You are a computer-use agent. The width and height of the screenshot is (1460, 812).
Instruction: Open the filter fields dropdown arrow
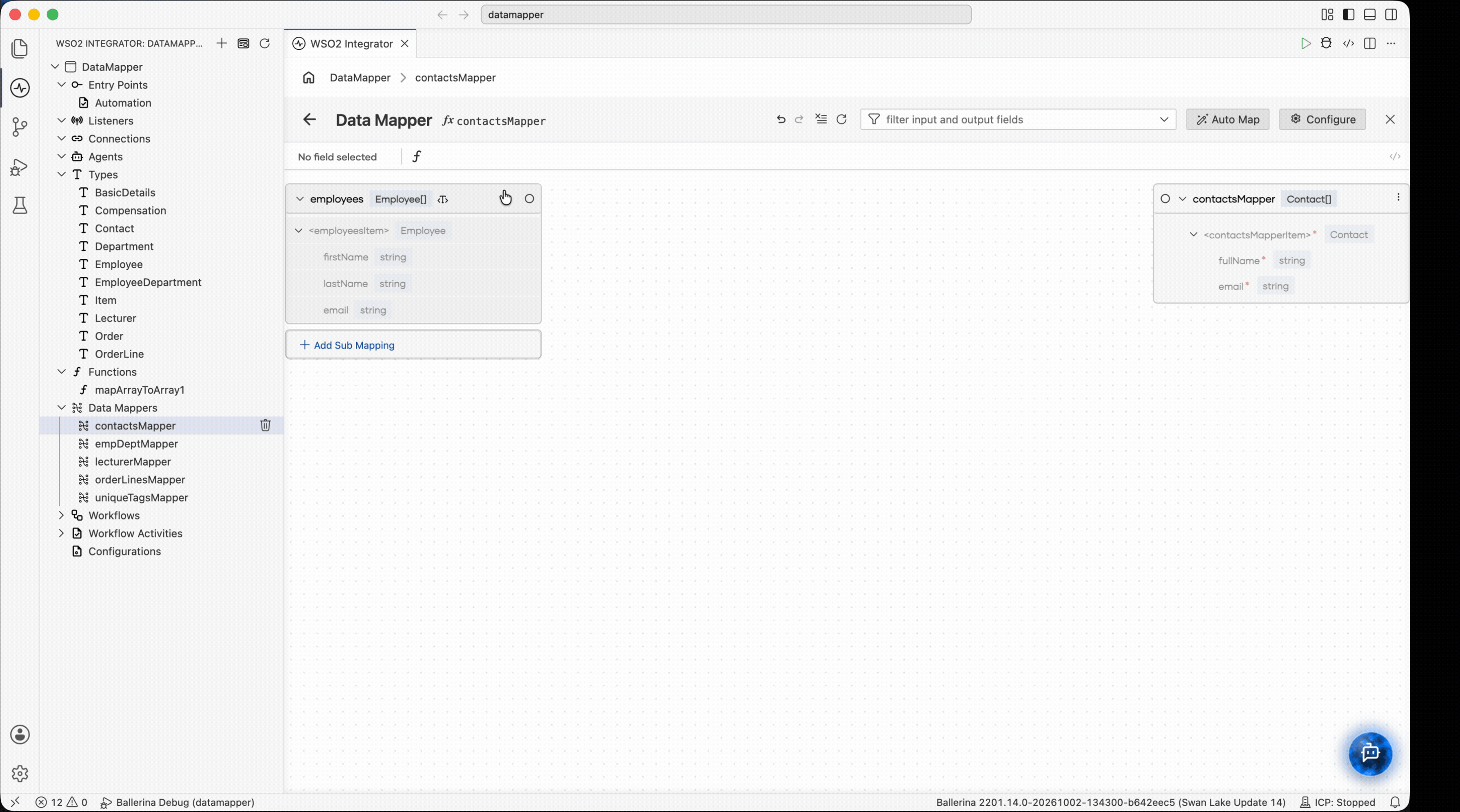click(1164, 120)
